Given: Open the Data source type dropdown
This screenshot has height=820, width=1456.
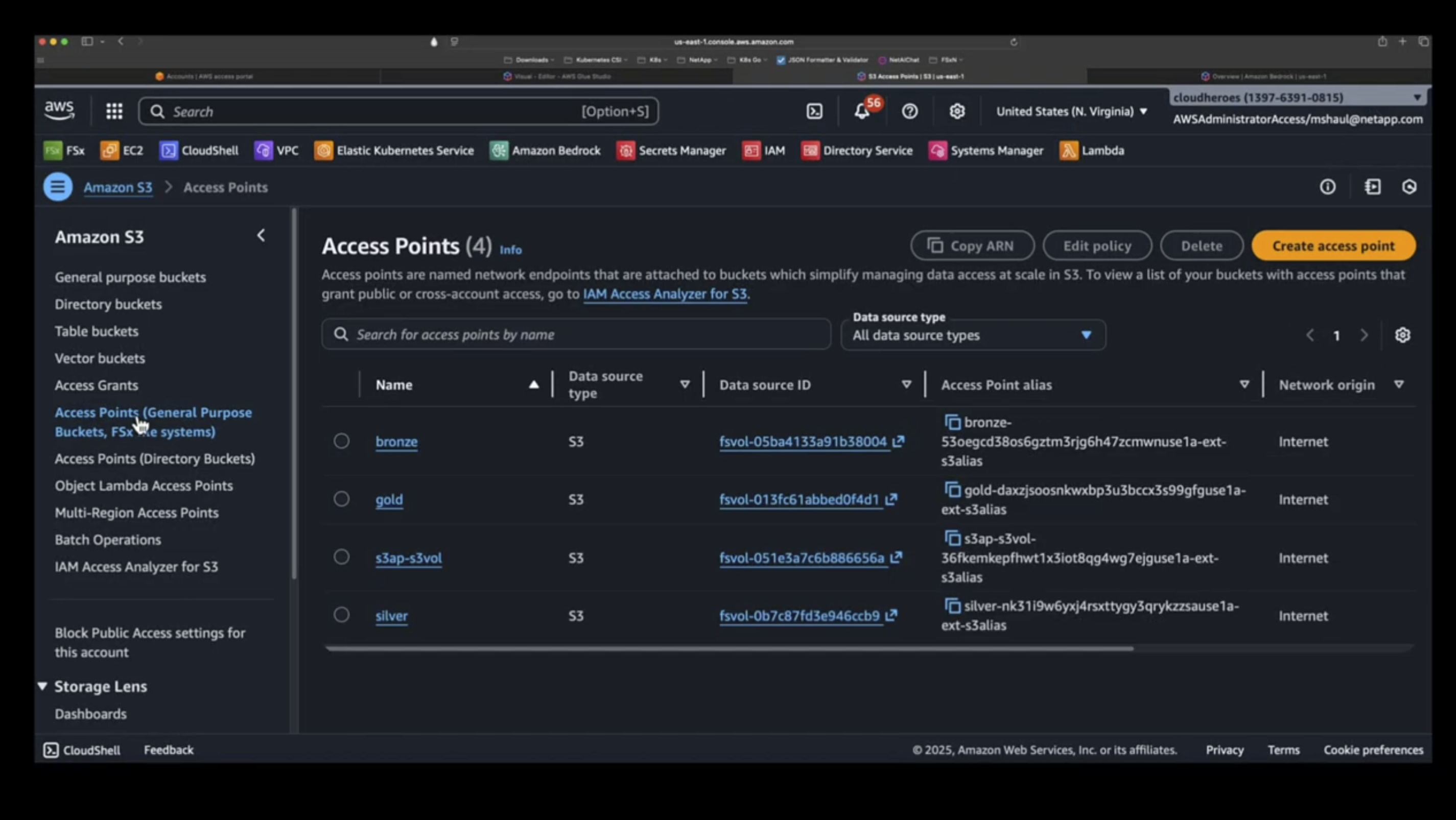Looking at the screenshot, I should pyautogui.click(x=973, y=335).
